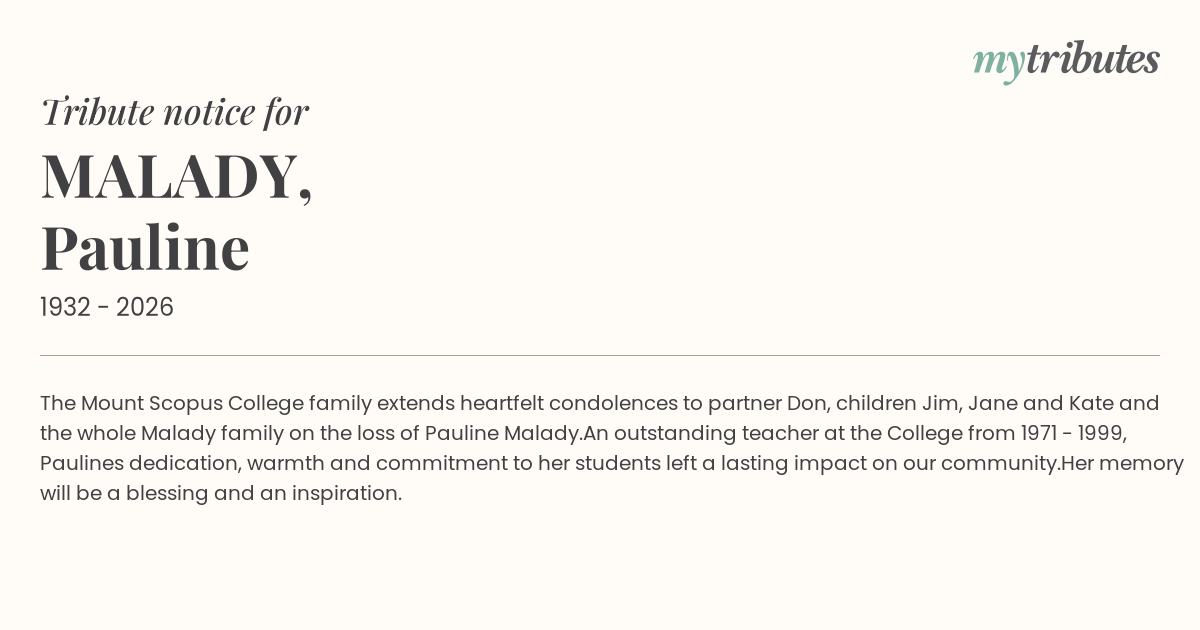Select the surname MALADY in the title
Image resolution: width=1200 pixels, height=630 pixels.
170,177
